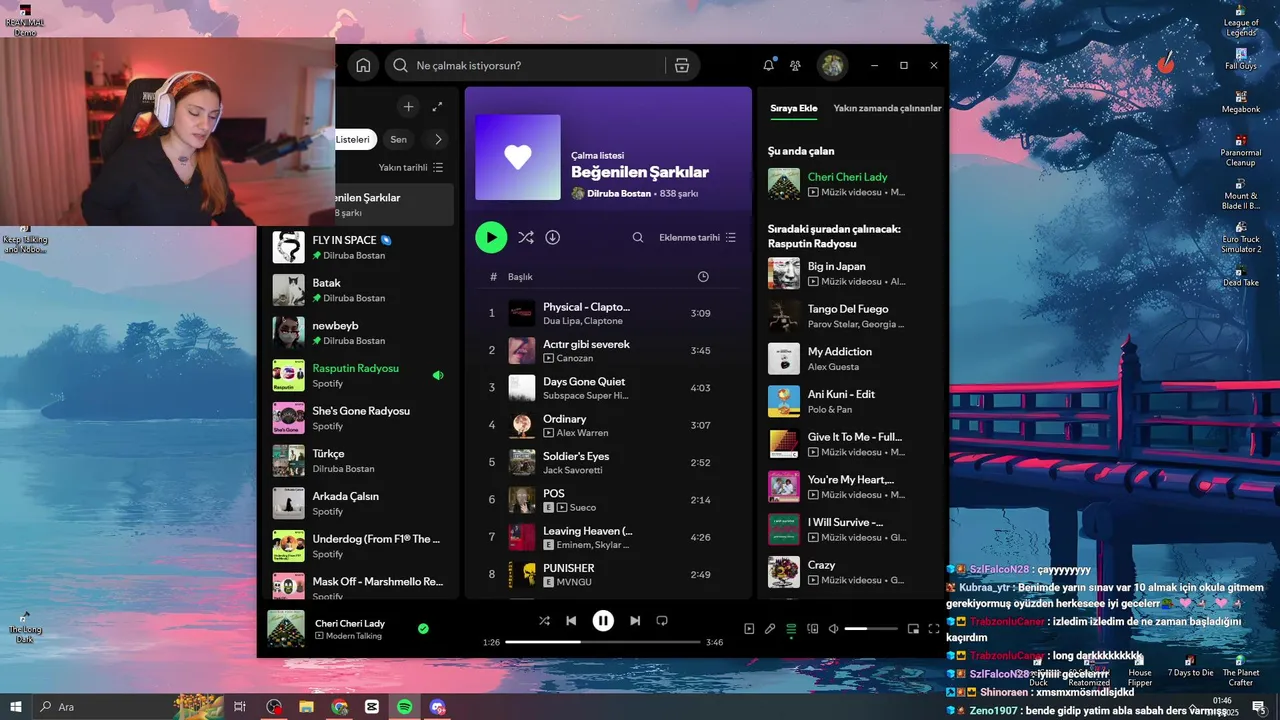Pause the current song
This screenshot has height=720, width=1280.
point(603,621)
